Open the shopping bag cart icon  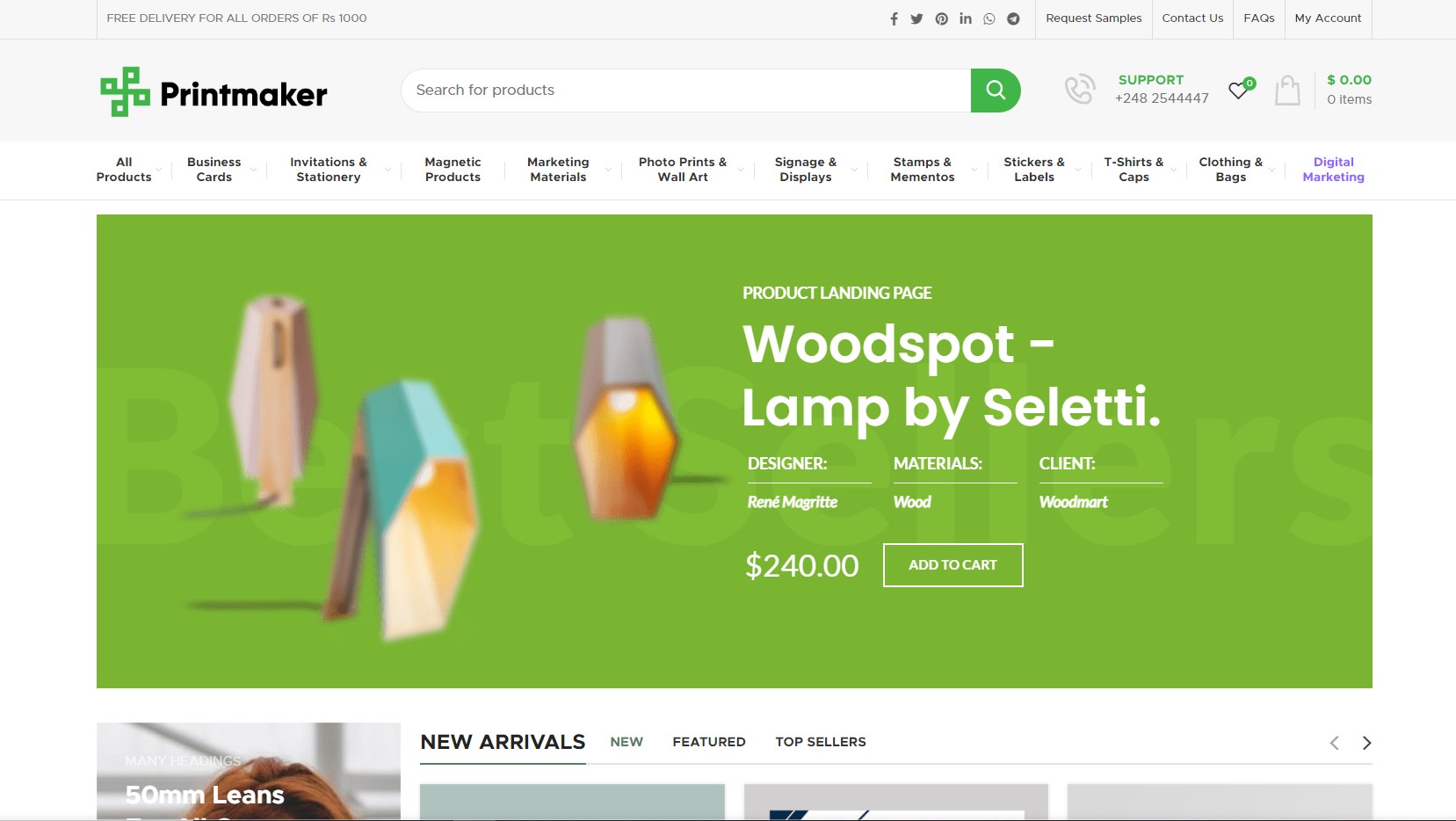point(1287,90)
